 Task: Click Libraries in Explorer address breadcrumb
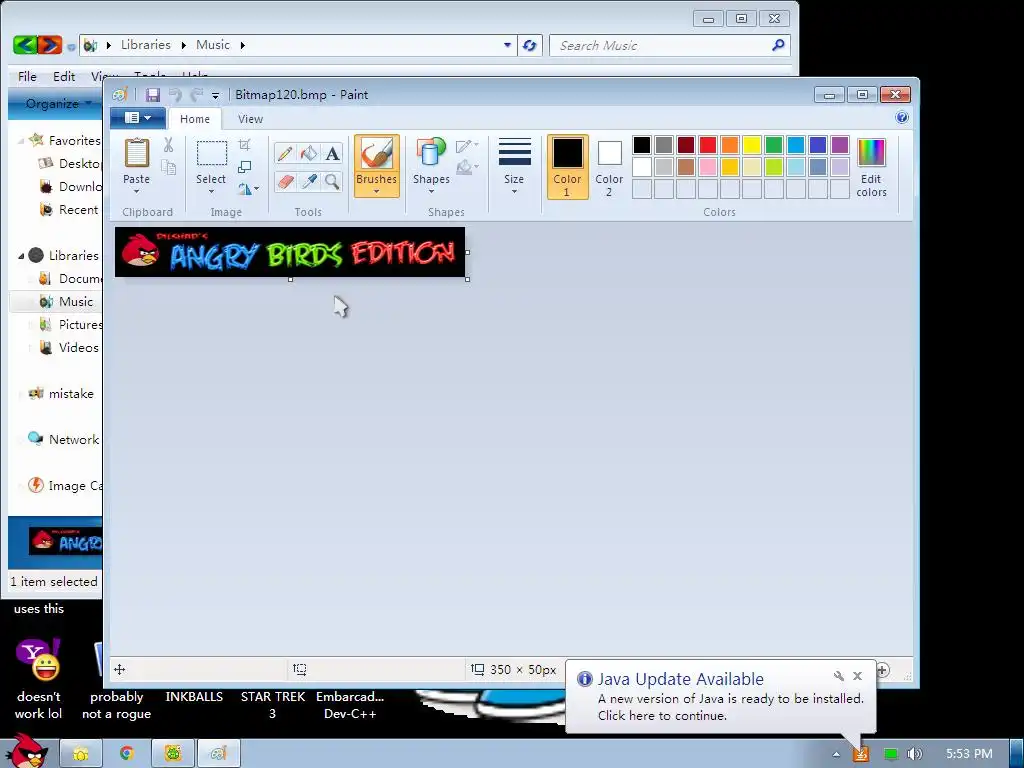click(146, 44)
